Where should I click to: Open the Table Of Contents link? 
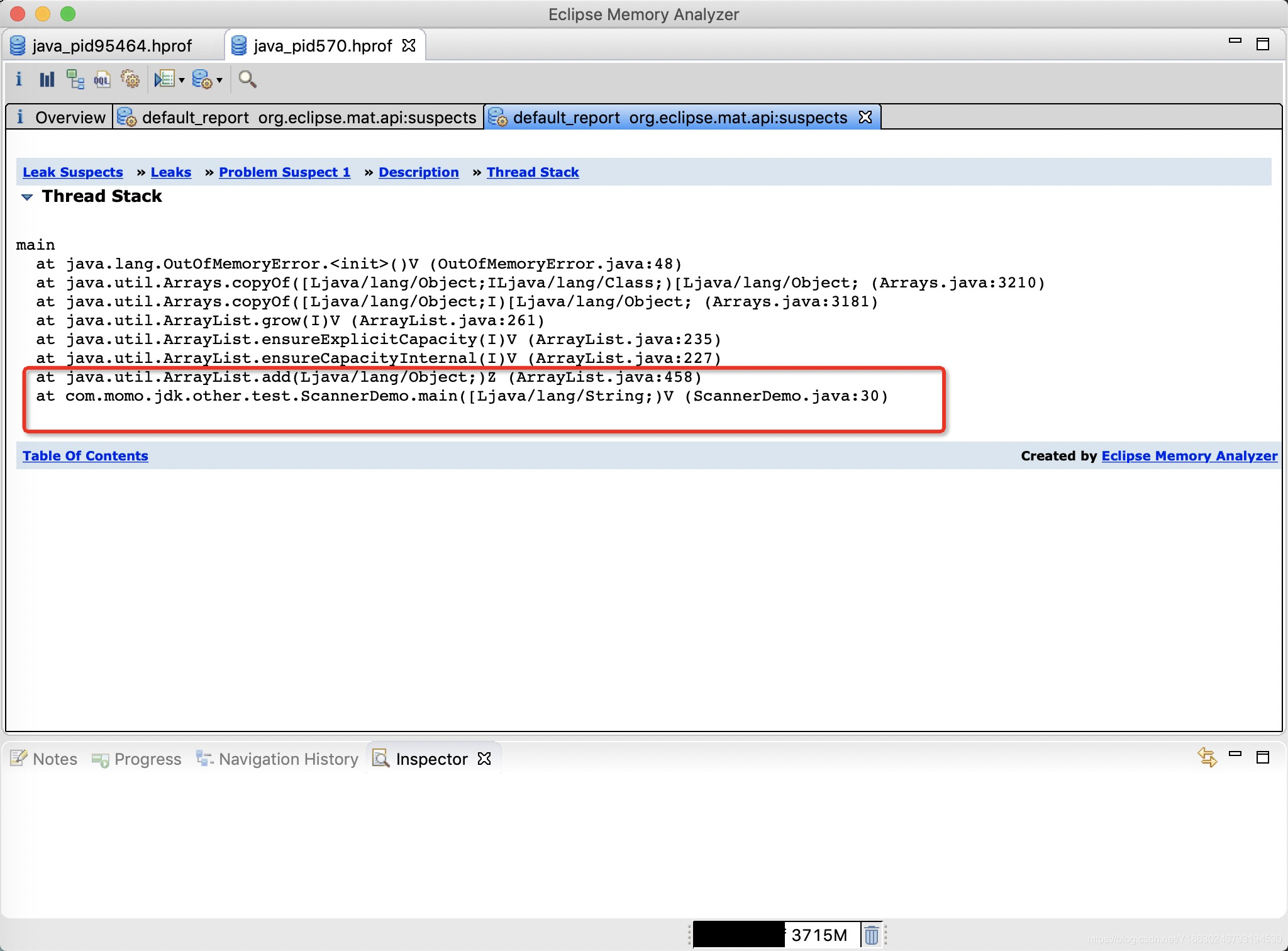click(86, 456)
